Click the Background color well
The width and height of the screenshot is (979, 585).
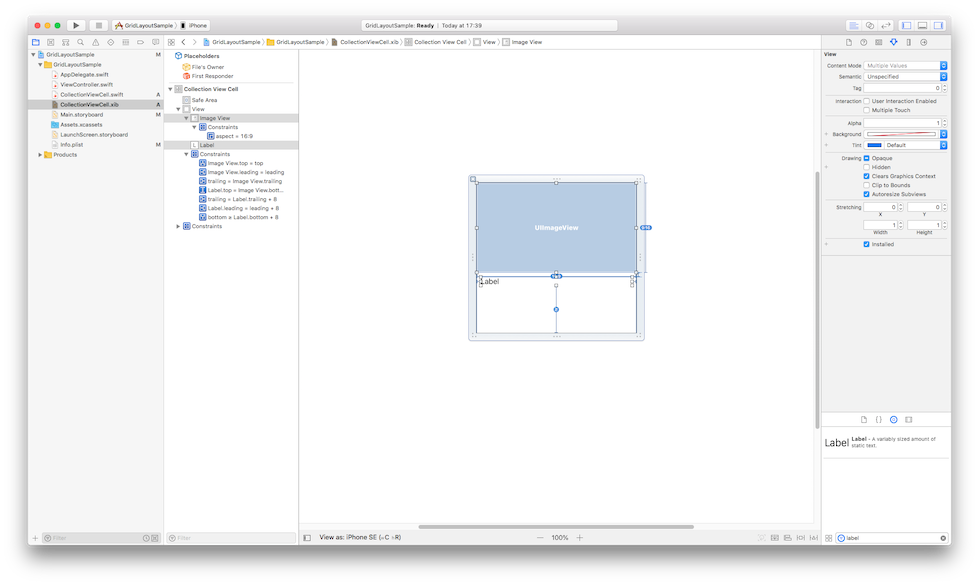pos(901,134)
